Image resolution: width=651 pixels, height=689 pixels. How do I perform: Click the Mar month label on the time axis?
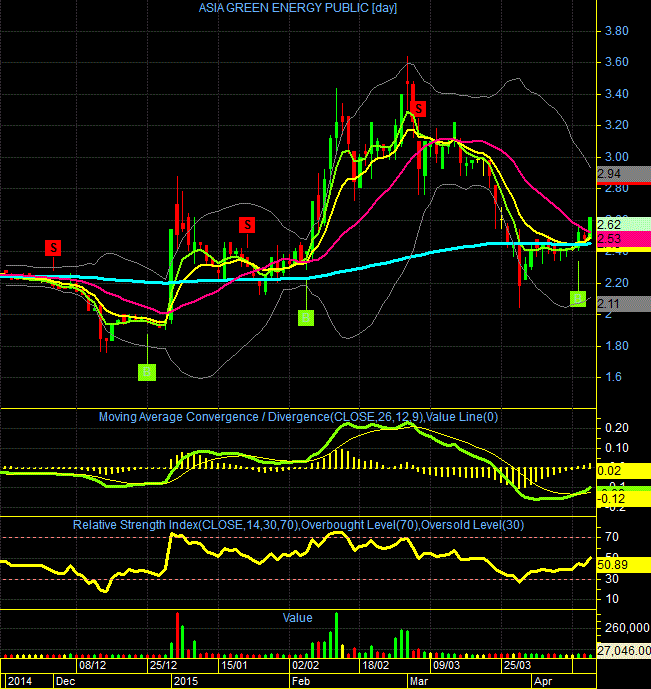pos(419,681)
